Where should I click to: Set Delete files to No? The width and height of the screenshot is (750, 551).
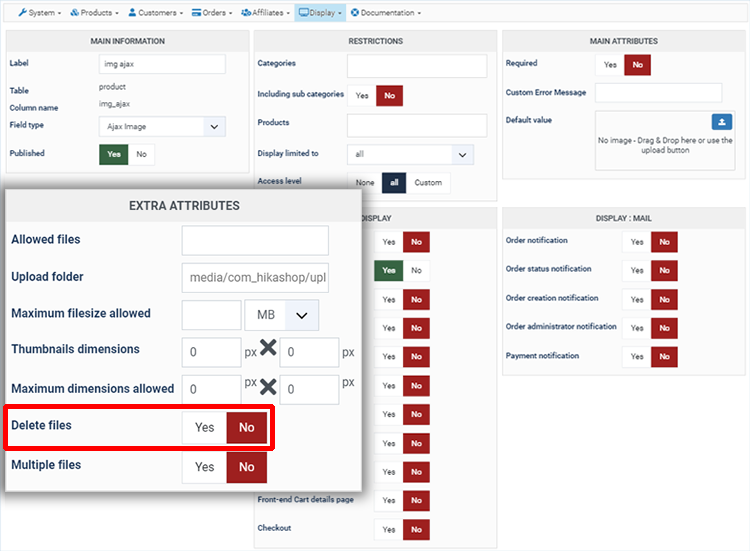247,428
